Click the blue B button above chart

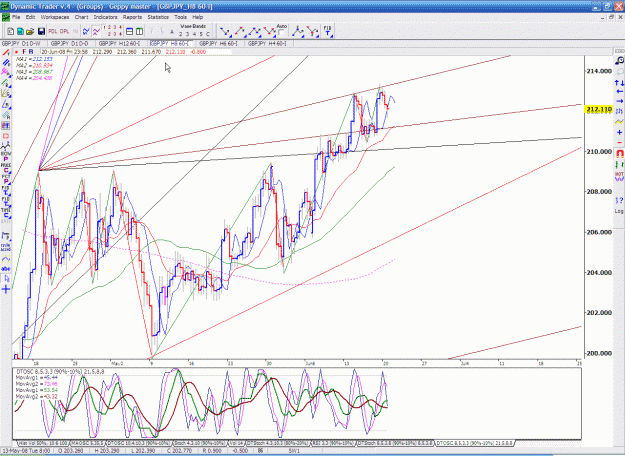31,52
